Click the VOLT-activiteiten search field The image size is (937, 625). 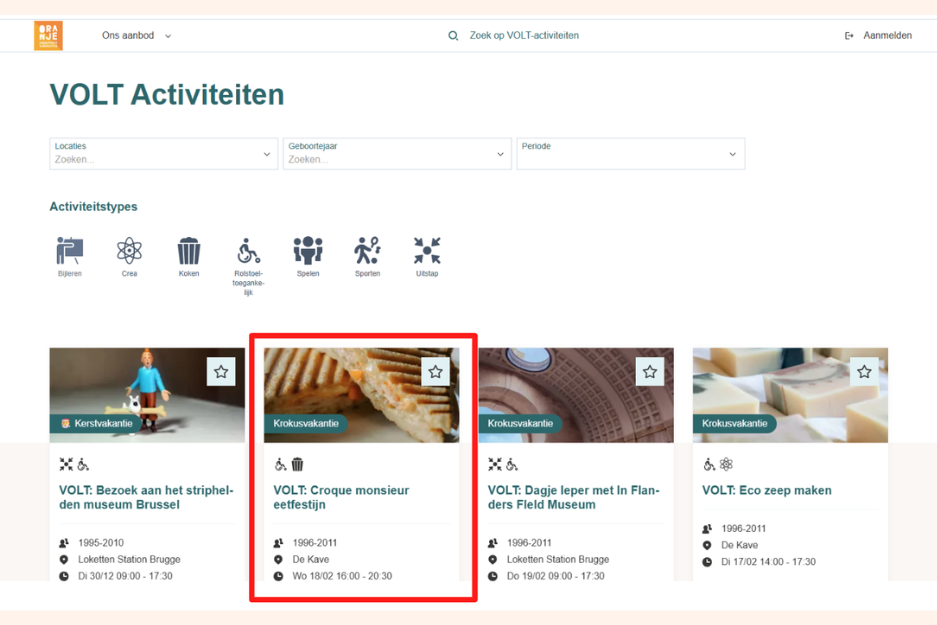[x=524, y=36]
